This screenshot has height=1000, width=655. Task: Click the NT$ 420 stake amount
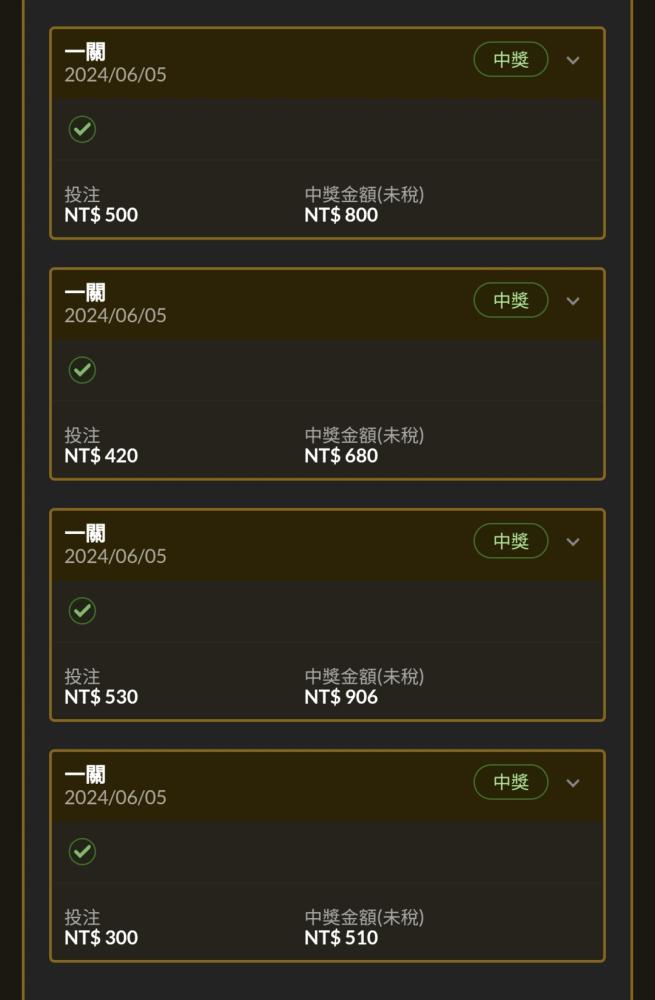101,456
